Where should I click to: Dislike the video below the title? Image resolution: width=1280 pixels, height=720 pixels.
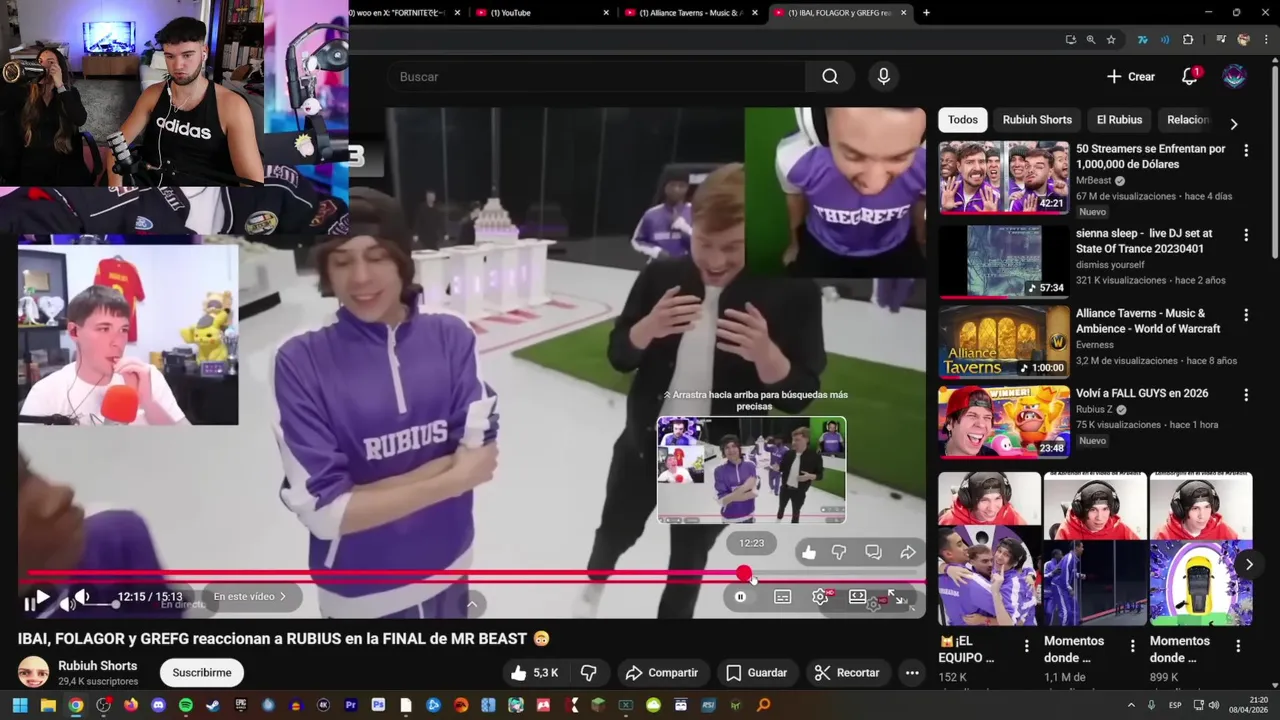pos(589,673)
